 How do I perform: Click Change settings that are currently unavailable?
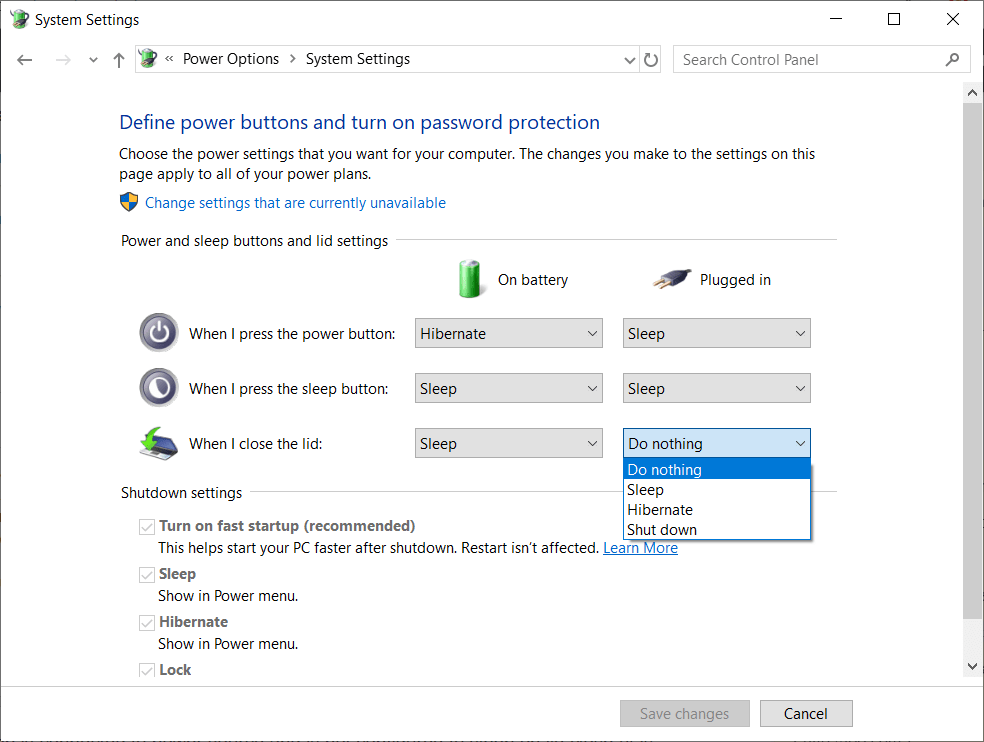pos(294,202)
